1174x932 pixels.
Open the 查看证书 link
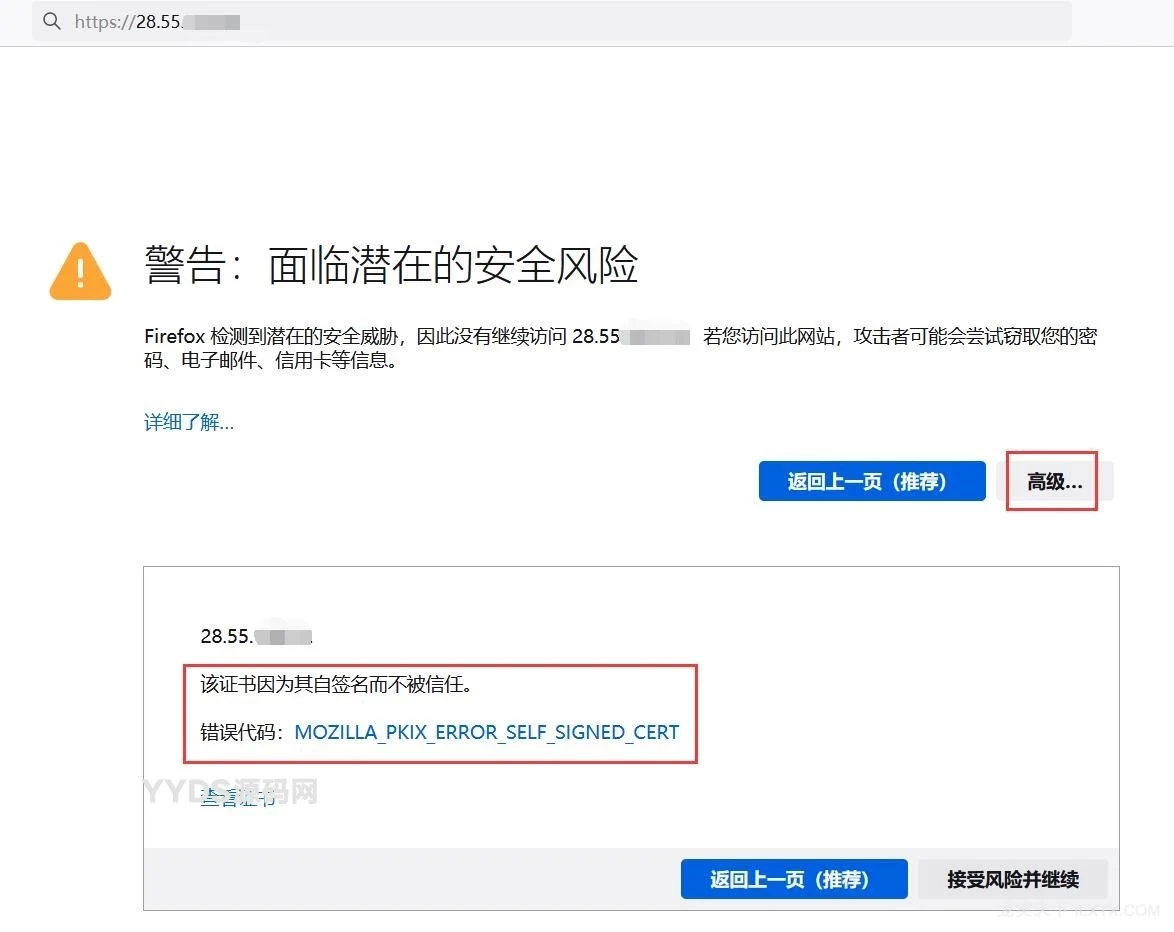[238, 797]
